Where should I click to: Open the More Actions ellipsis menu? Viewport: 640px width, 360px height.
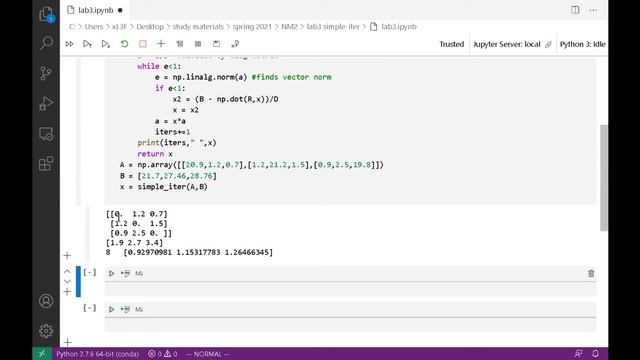coord(593,10)
